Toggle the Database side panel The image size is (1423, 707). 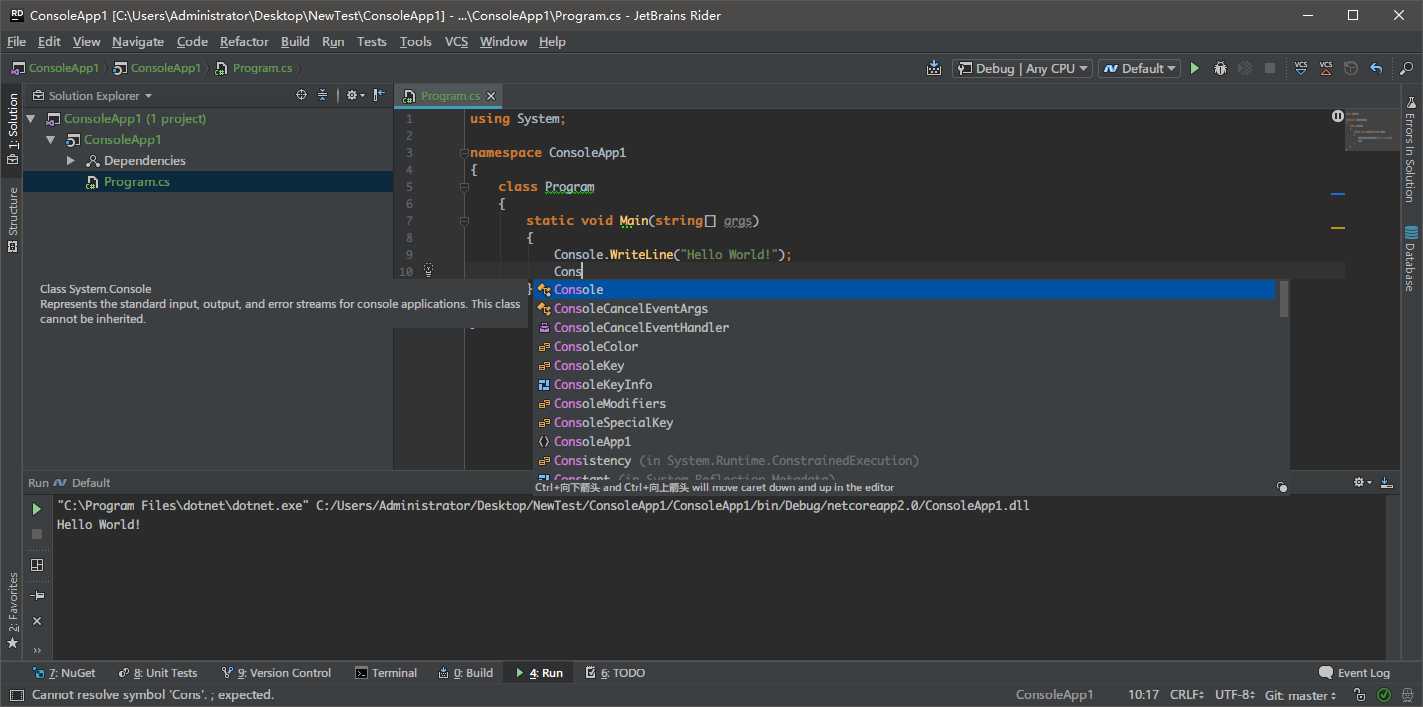pyautogui.click(x=1409, y=258)
